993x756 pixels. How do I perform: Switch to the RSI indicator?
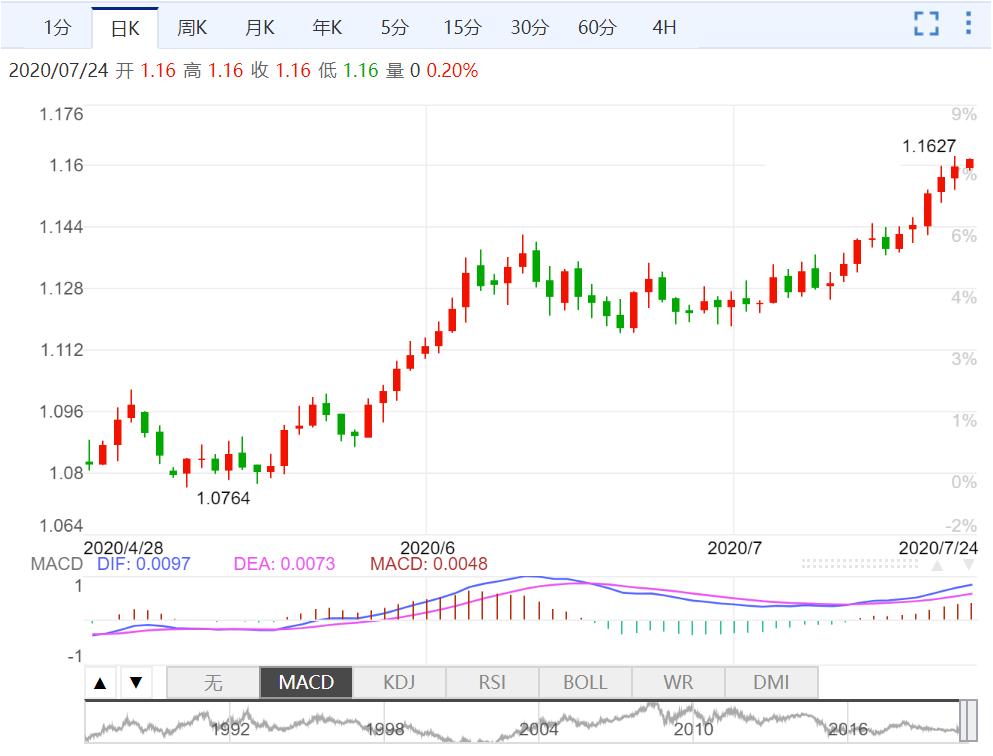(492, 683)
